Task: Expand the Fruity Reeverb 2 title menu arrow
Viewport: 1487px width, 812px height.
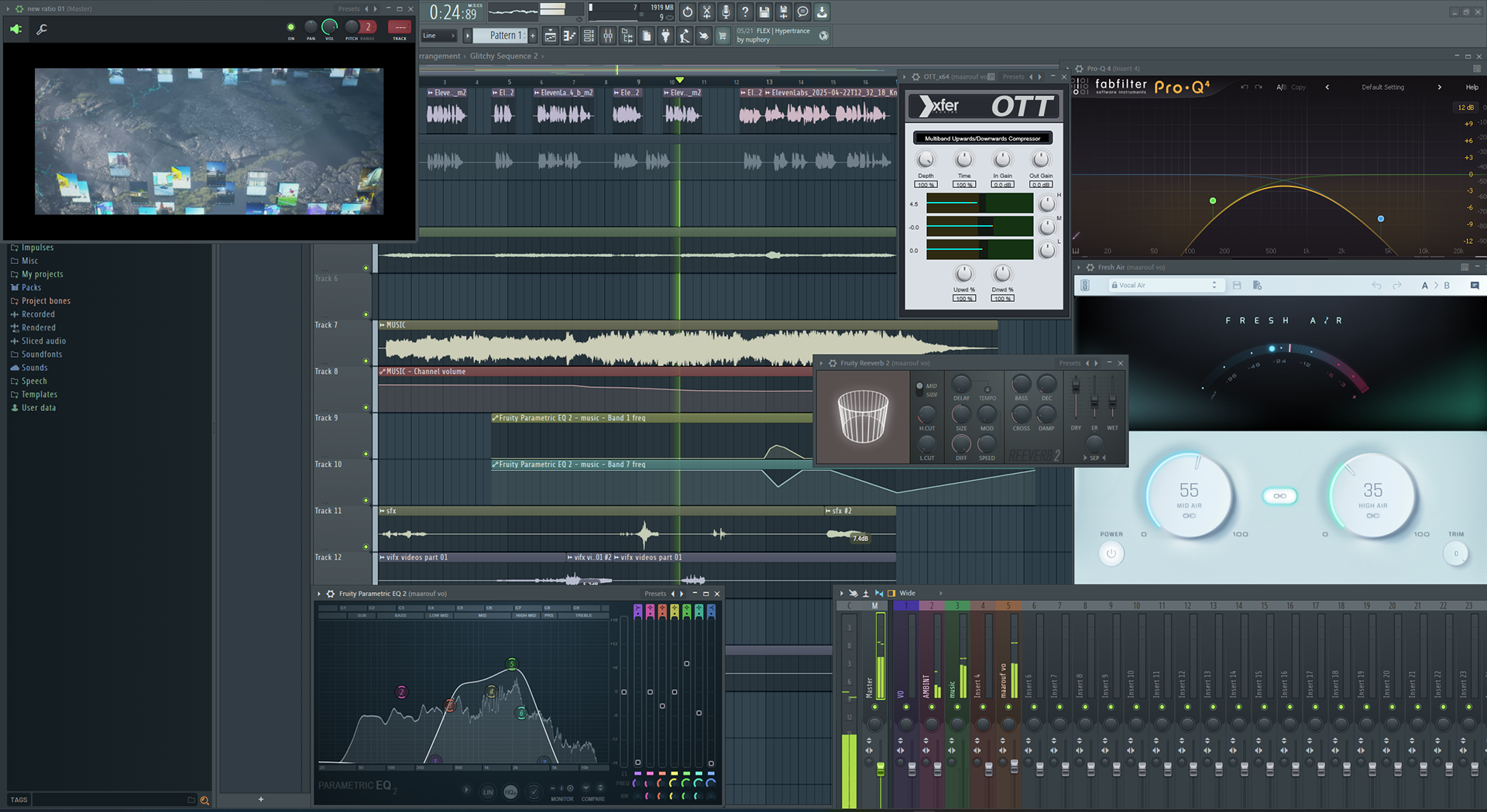Action: pyautogui.click(x=822, y=363)
